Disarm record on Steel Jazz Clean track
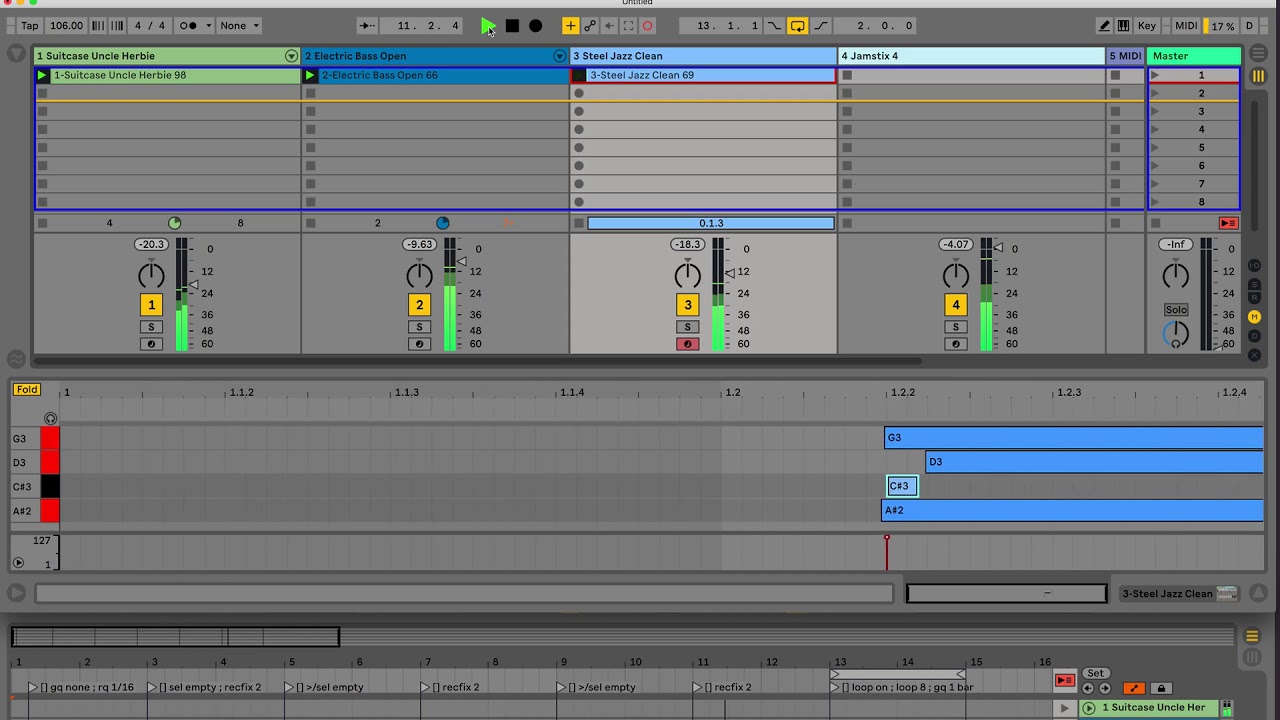Viewport: 1280px width, 720px height. [687, 344]
